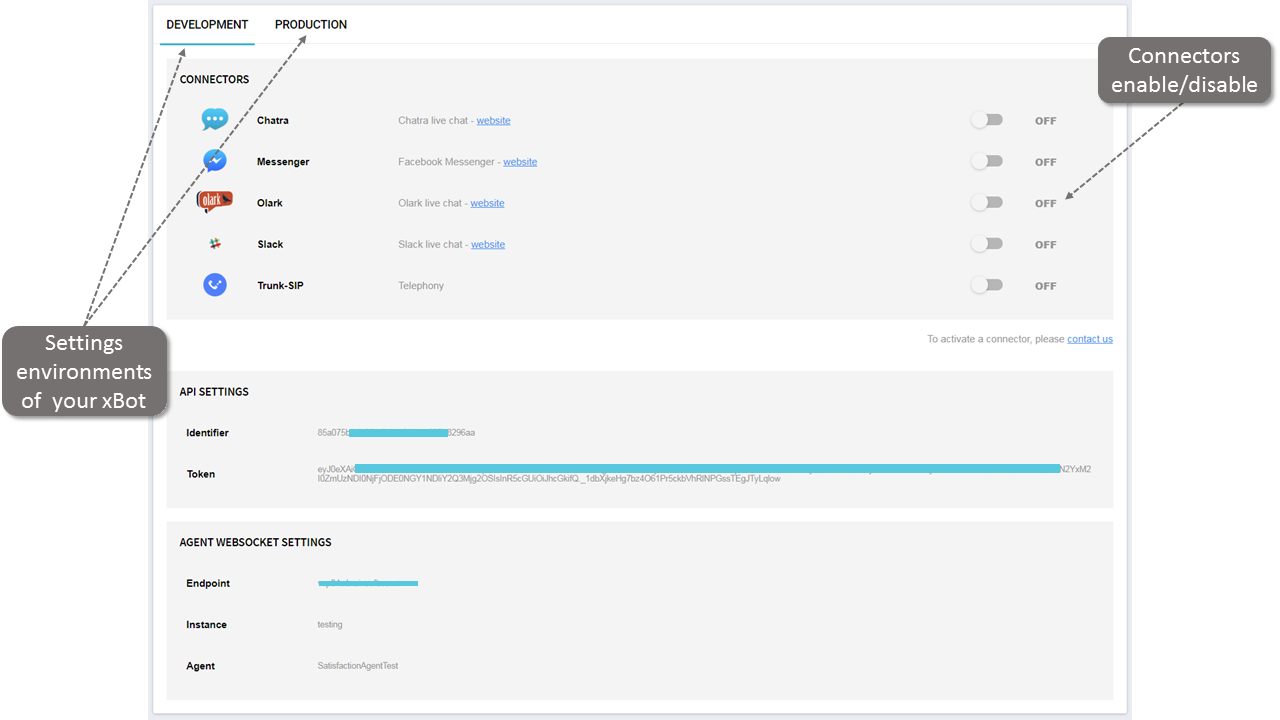Click the OFF label for Chatra
1280x720 pixels.
pos(1046,121)
